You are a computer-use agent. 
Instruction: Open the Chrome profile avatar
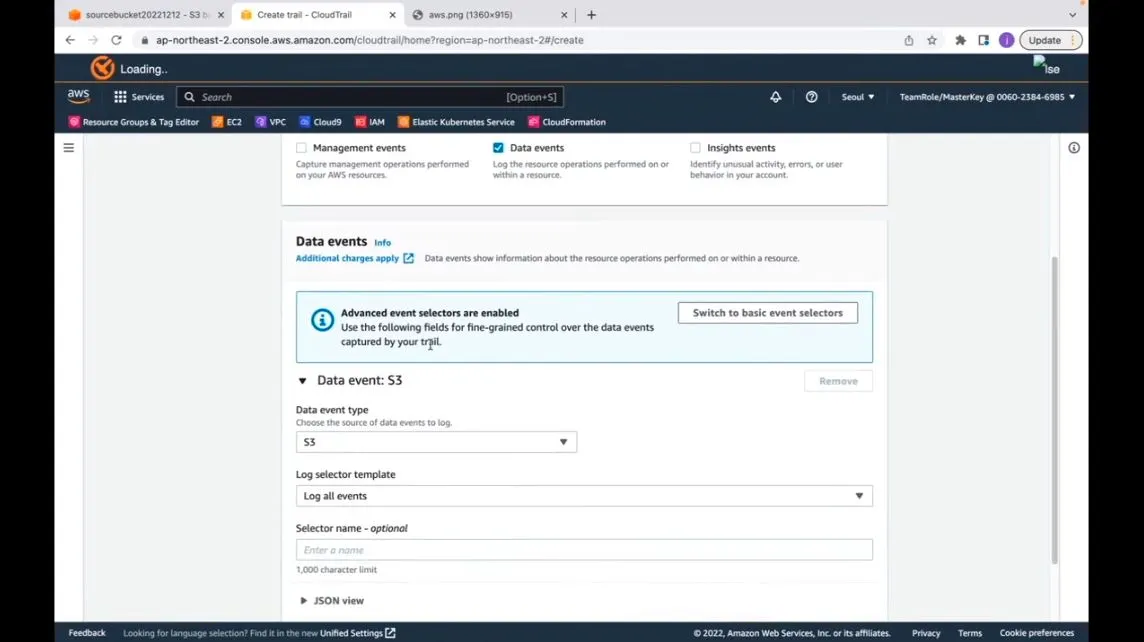[1006, 40]
